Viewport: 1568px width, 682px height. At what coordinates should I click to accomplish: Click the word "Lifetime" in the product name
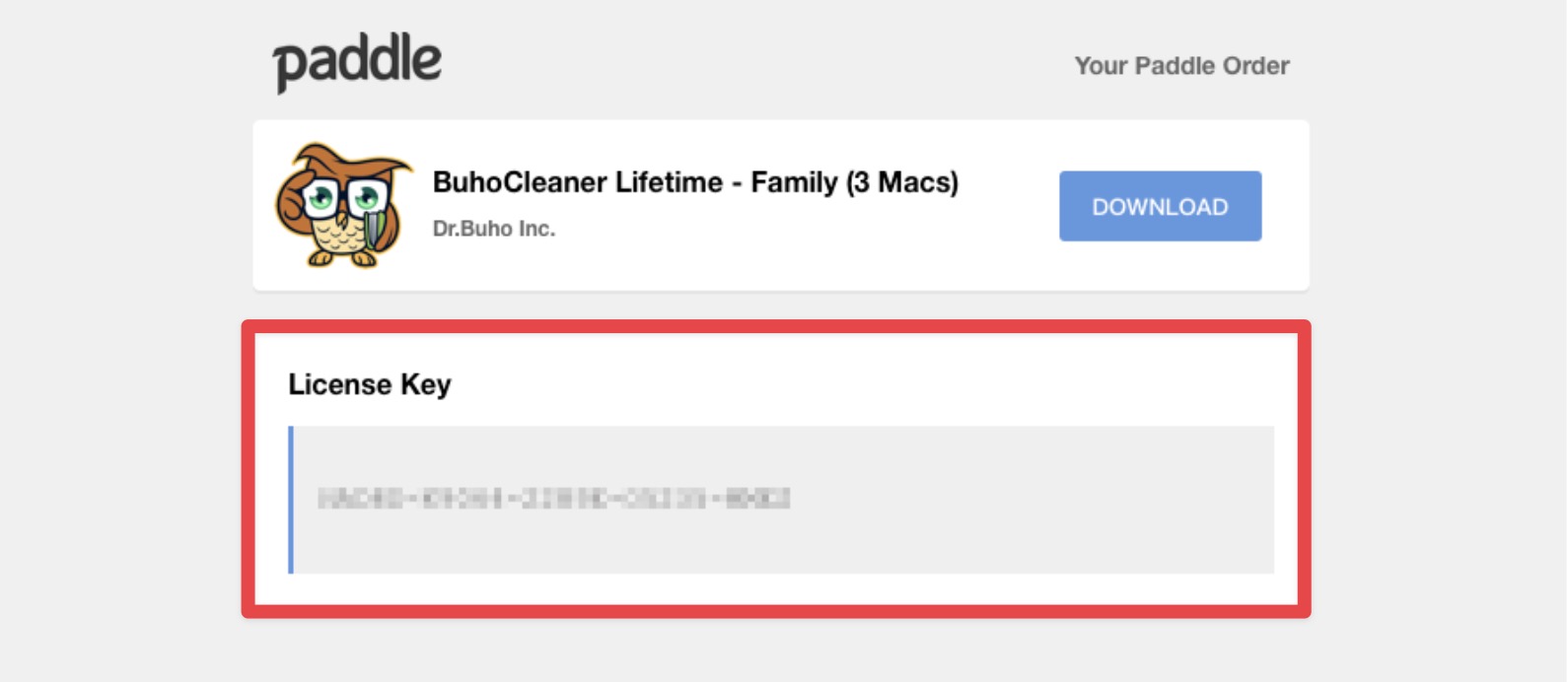pos(669,182)
